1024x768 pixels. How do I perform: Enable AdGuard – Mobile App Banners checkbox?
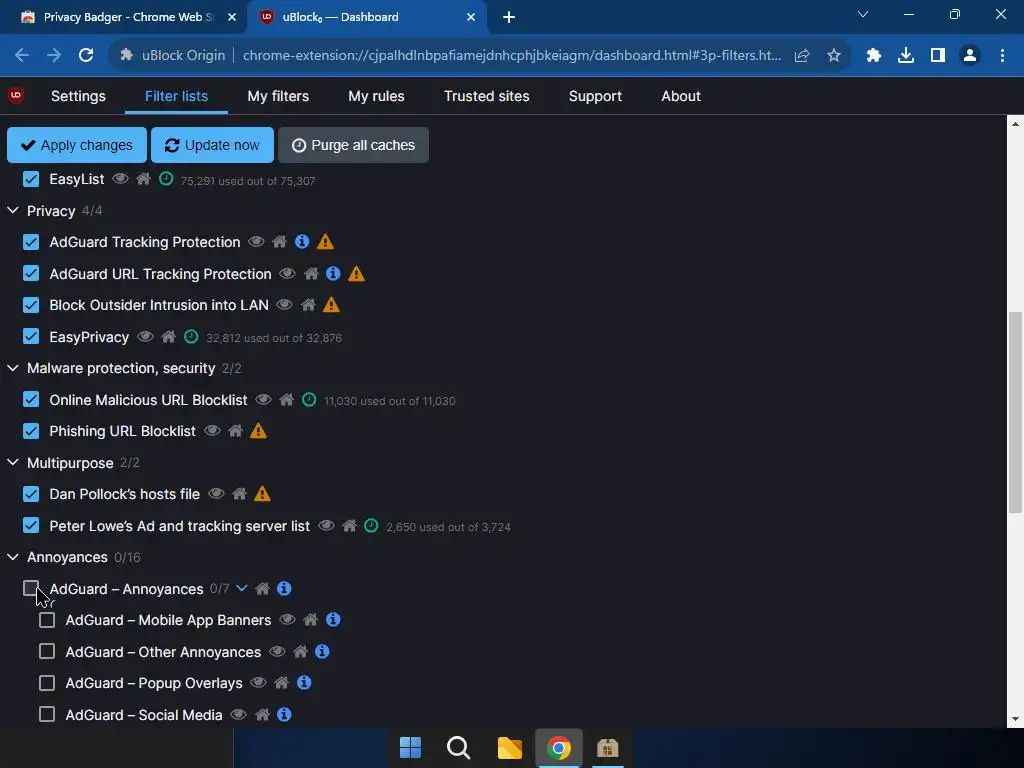(x=47, y=620)
